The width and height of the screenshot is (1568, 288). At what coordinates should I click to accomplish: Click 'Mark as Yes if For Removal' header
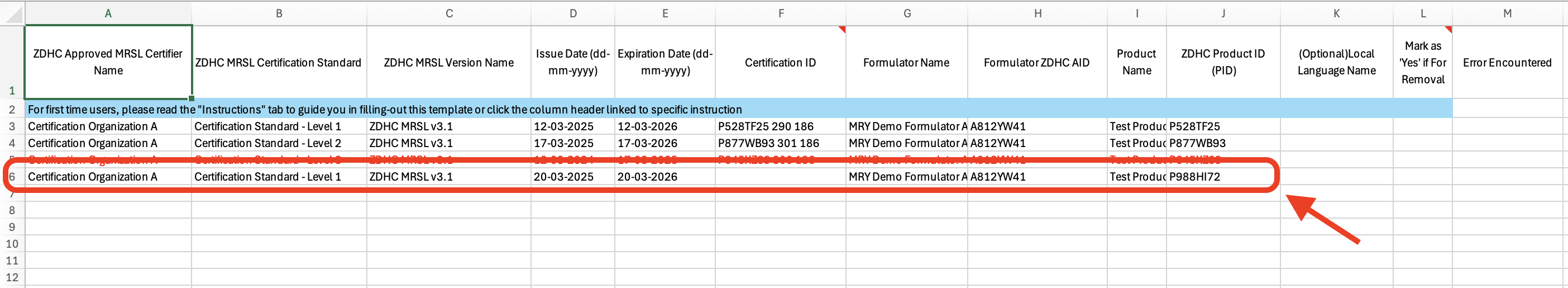pyautogui.click(x=1422, y=62)
